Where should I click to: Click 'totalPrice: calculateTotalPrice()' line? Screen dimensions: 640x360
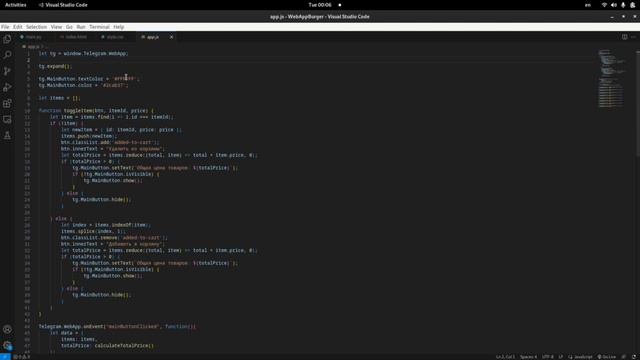click(107, 345)
